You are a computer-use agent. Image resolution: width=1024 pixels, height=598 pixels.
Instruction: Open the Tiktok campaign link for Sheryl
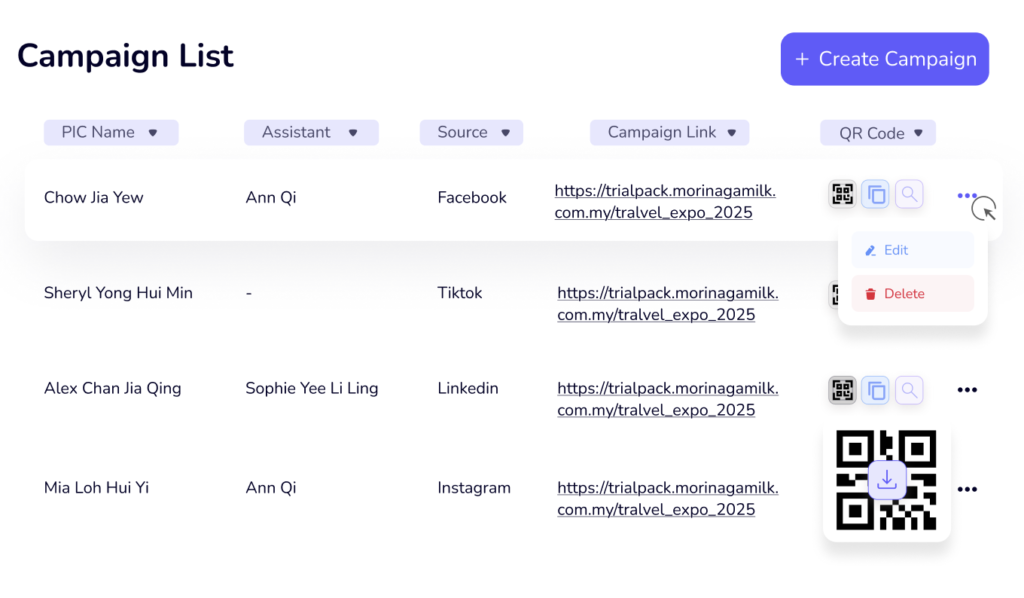(x=667, y=304)
